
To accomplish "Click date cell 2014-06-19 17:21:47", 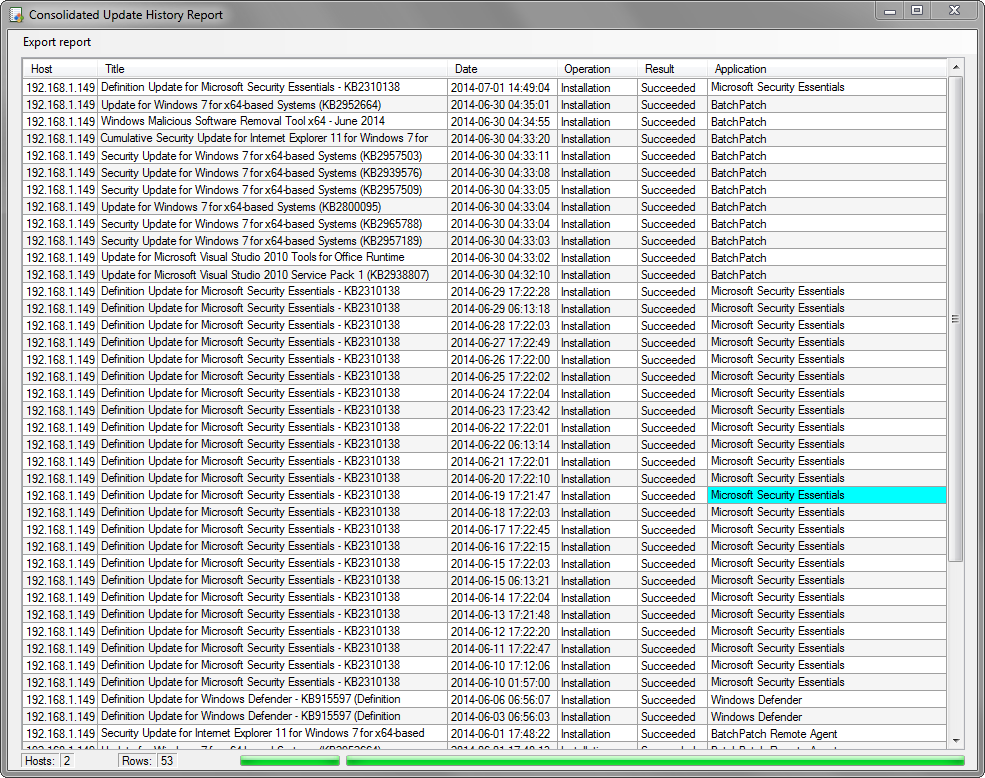I will [502, 495].
